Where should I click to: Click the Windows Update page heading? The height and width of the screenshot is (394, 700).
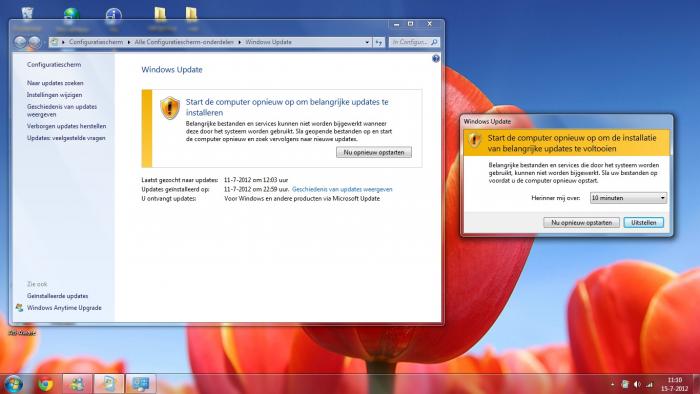pos(172,70)
